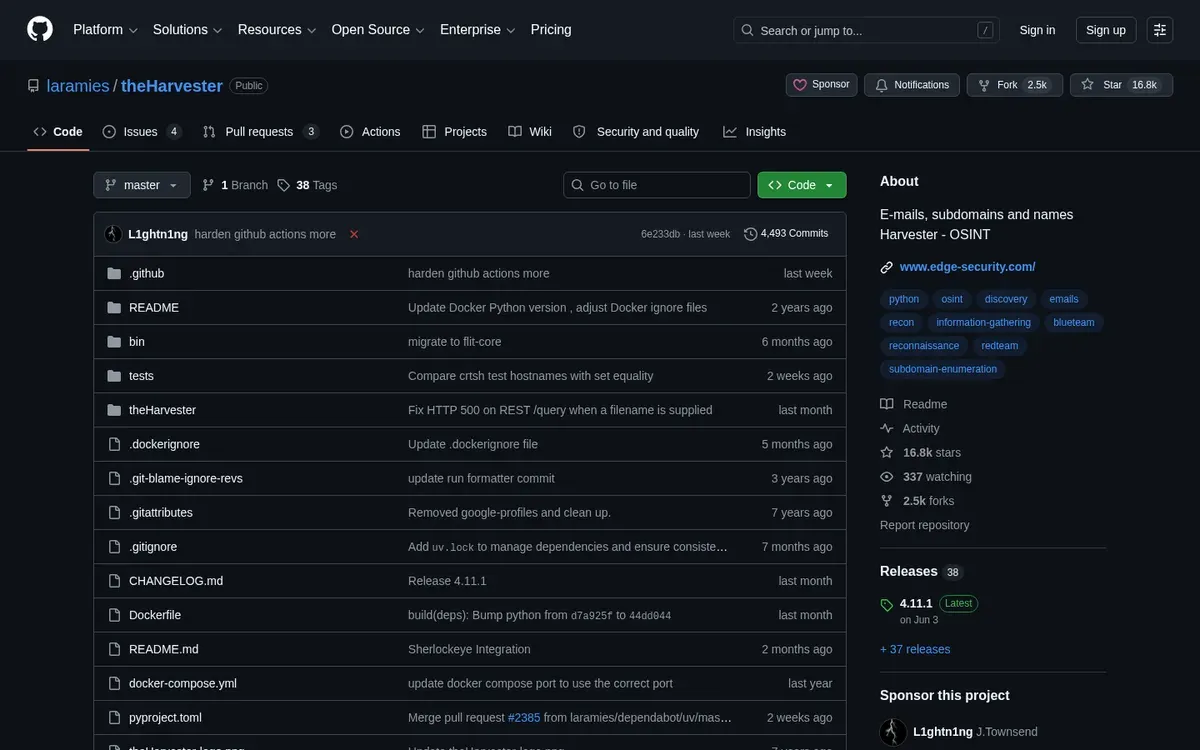Expand the Solutions menu
Viewport: 1200px width, 750px height.
pos(187,30)
